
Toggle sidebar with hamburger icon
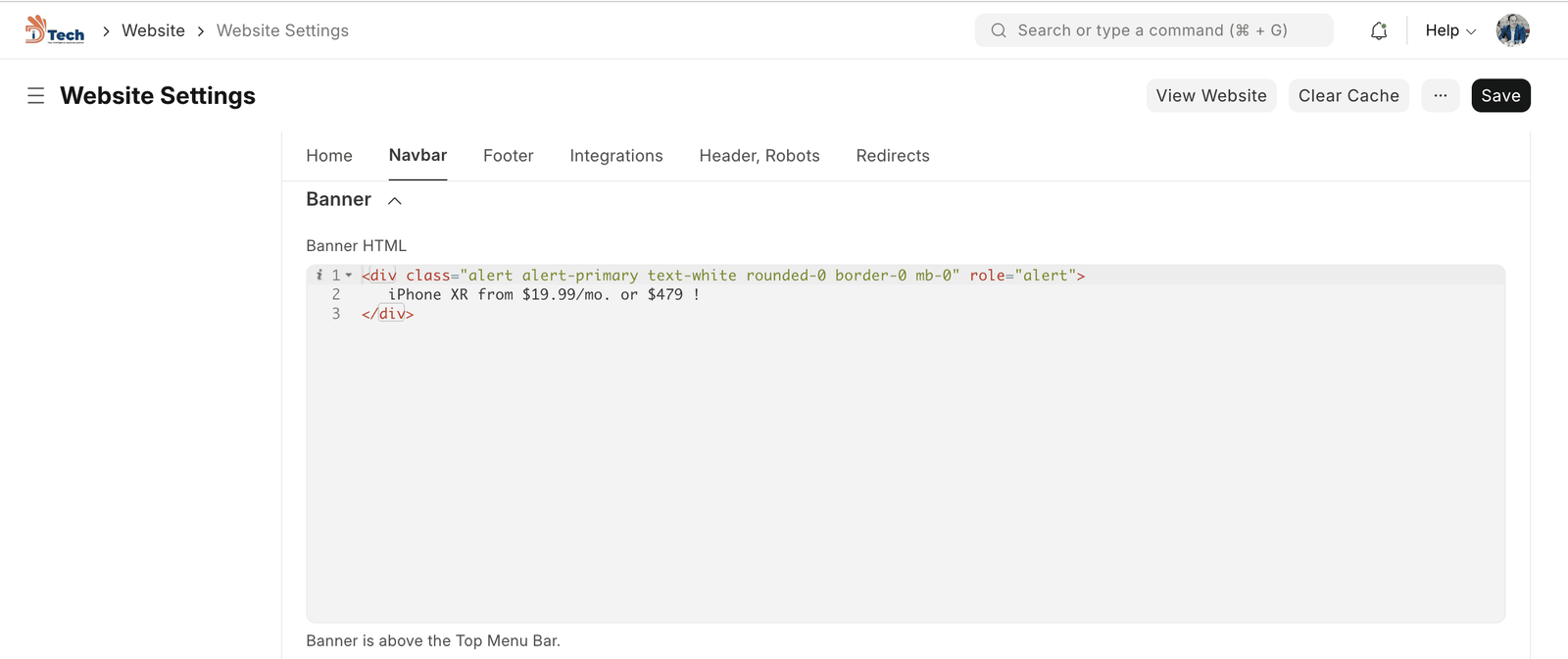click(36, 96)
